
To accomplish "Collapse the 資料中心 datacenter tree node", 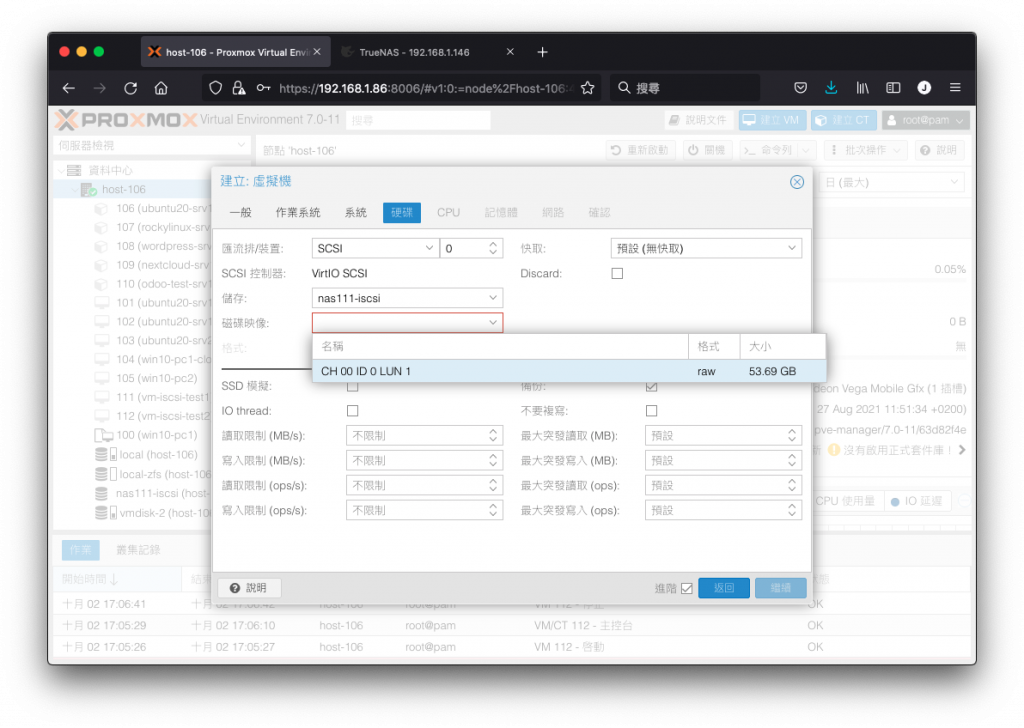I will 61,170.
